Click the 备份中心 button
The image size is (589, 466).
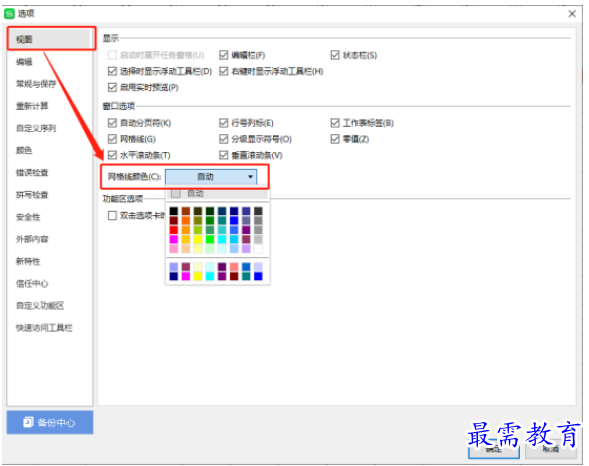click(50, 422)
